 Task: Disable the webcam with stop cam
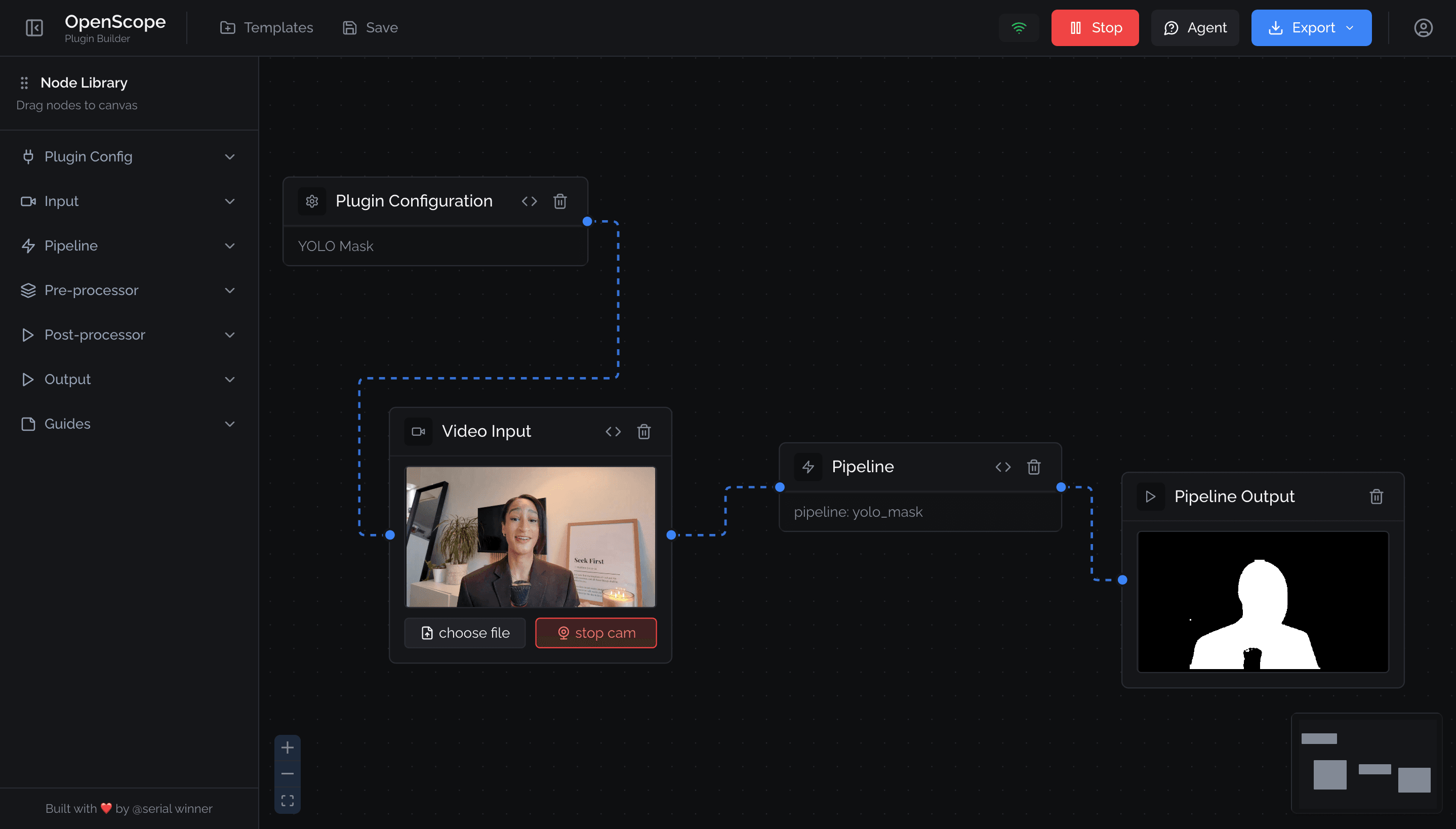coord(595,633)
